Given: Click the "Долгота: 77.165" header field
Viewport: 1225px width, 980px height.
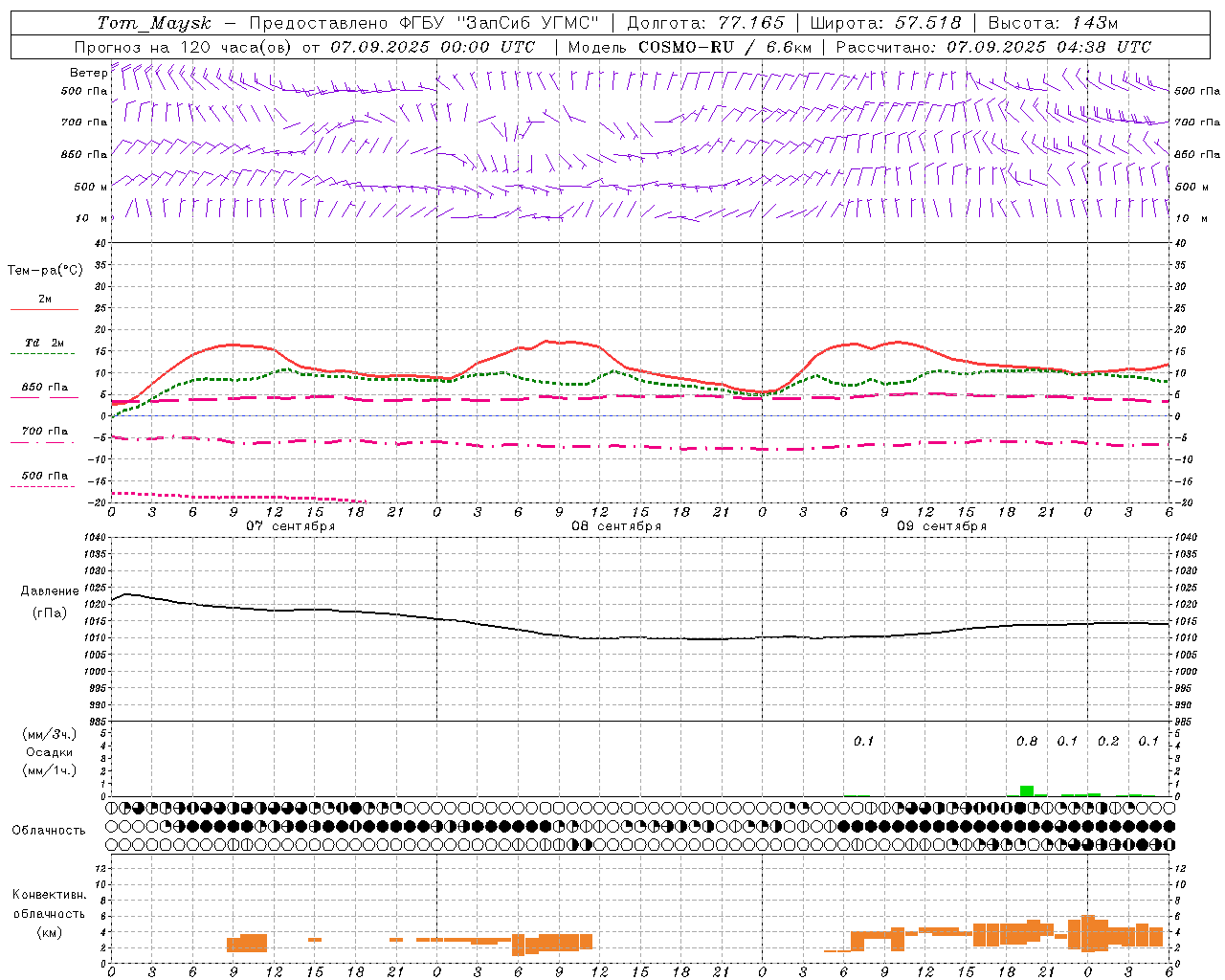Looking at the screenshot, I should [705, 23].
